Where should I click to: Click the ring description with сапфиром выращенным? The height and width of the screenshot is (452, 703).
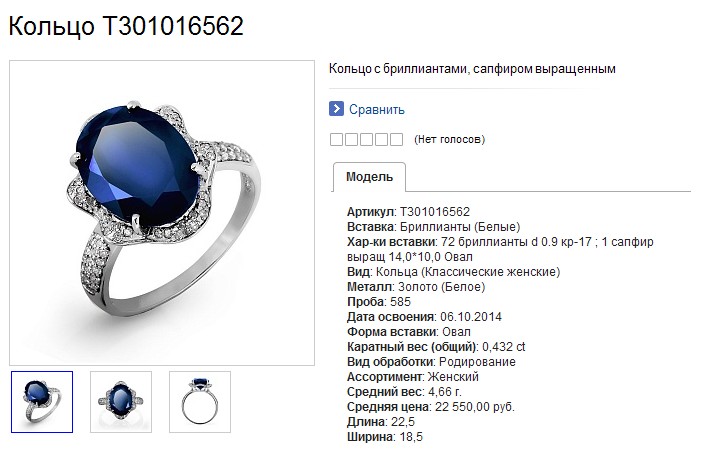[472, 69]
